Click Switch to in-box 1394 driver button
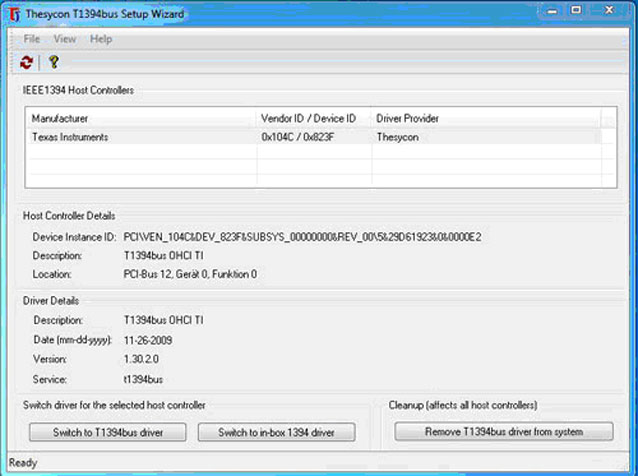 (x=275, y=432)
